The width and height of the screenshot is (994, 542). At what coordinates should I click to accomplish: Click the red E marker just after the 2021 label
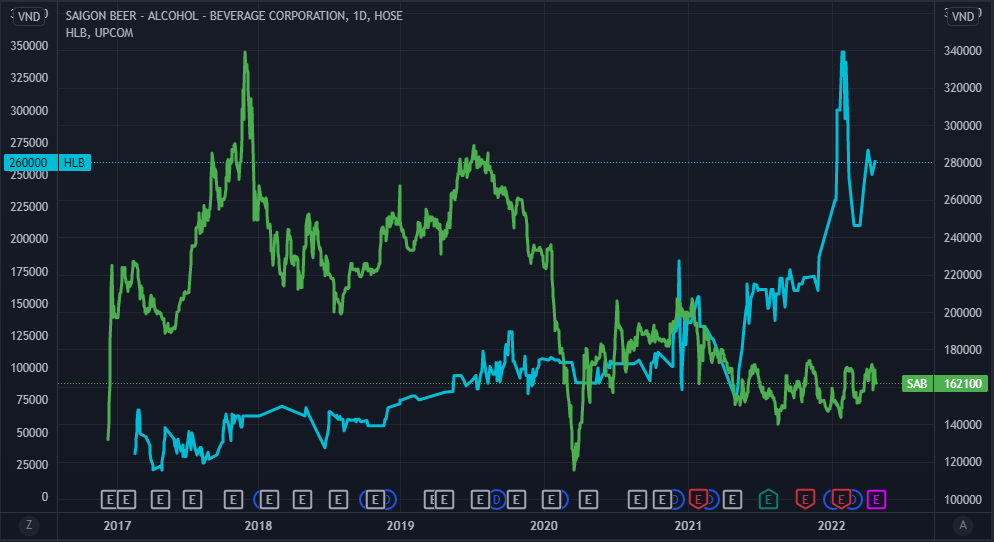pyautogui.click(x=698, y=500)
